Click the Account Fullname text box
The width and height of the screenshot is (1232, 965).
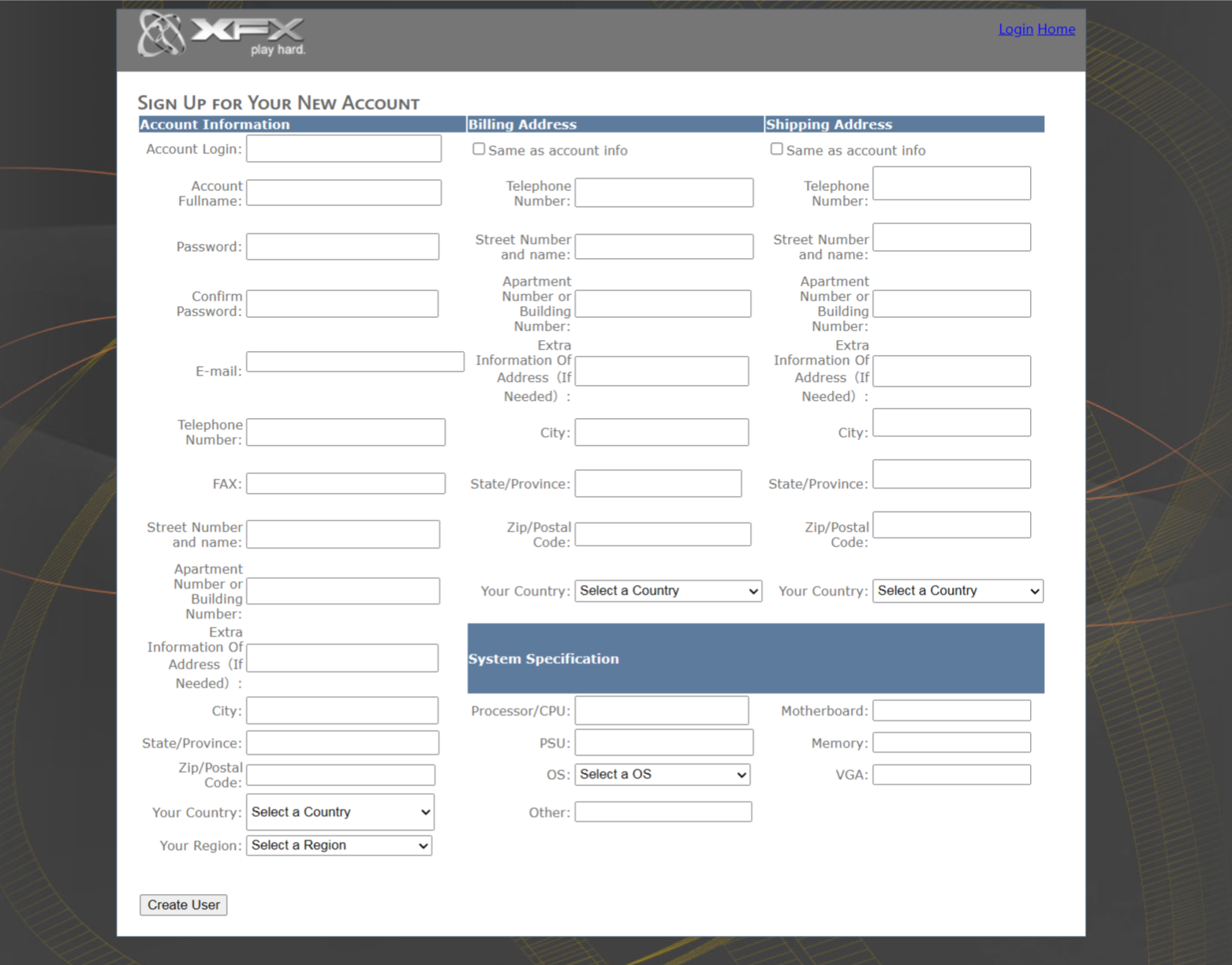click(344, 193)
